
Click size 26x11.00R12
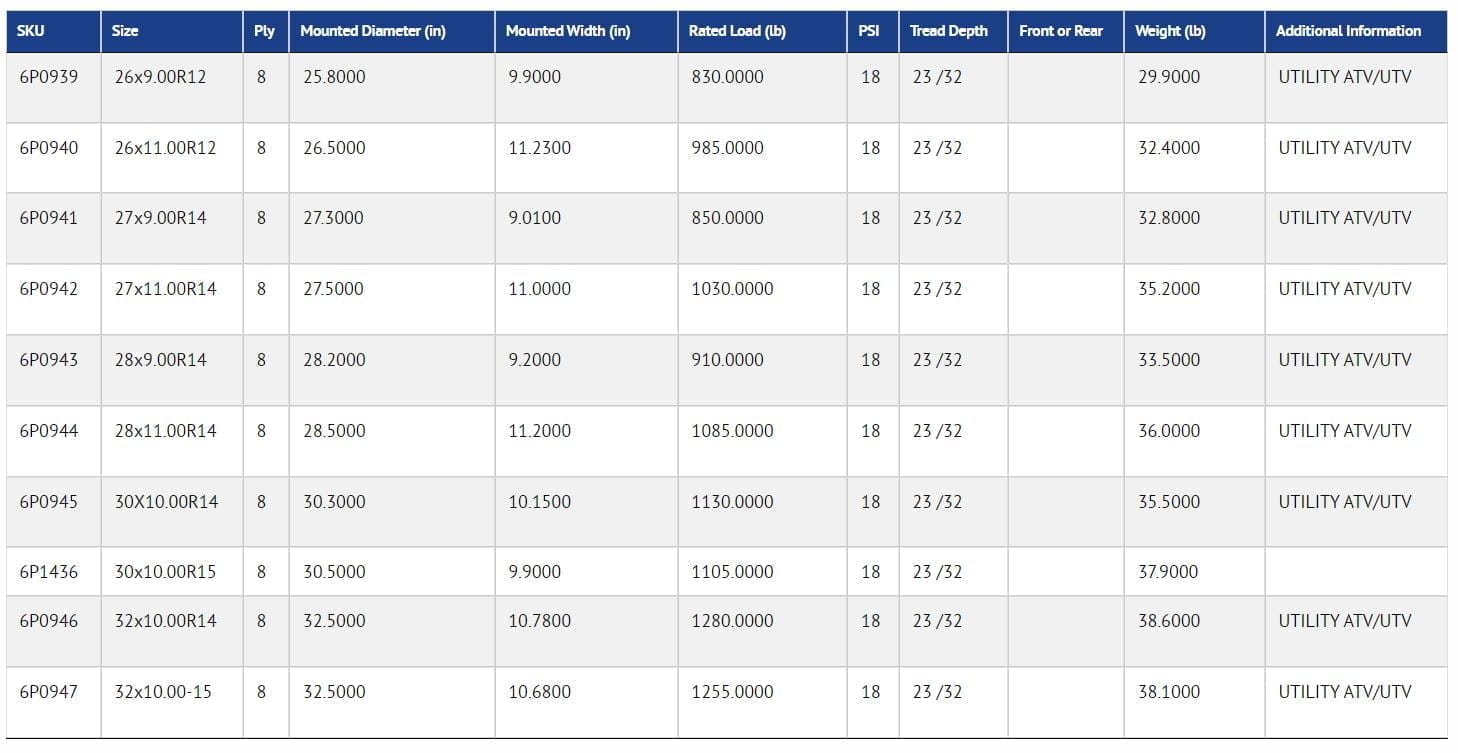point(165,148)
